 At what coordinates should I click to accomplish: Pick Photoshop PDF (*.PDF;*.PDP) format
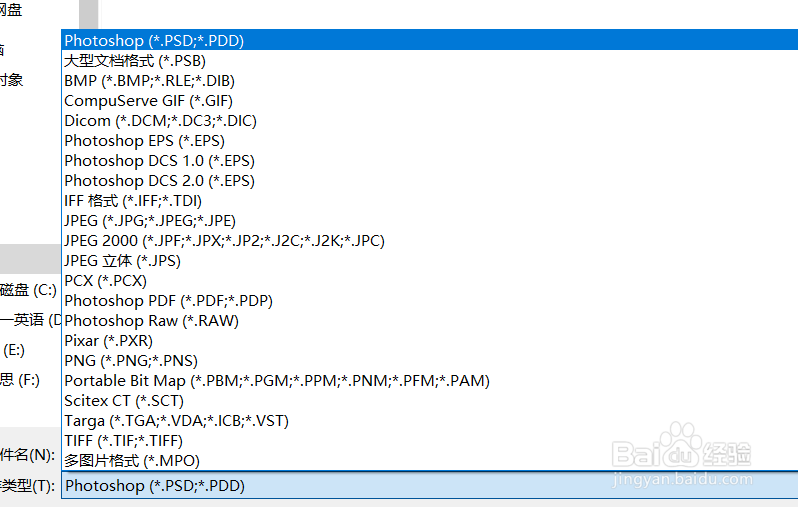pyautogui.click(x=430, y=300)
